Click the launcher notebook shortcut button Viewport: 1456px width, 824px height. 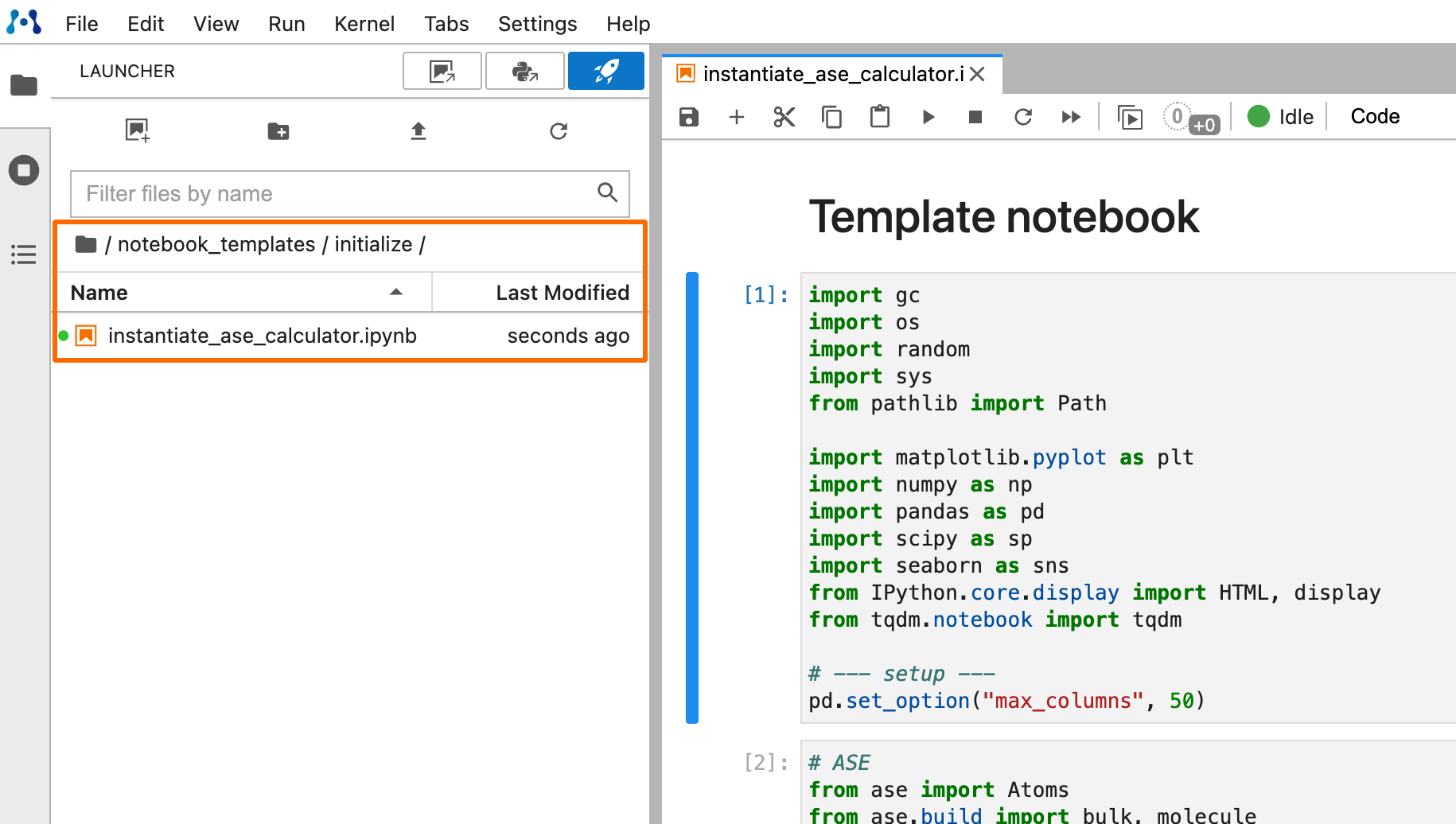[x=442, y=72]
